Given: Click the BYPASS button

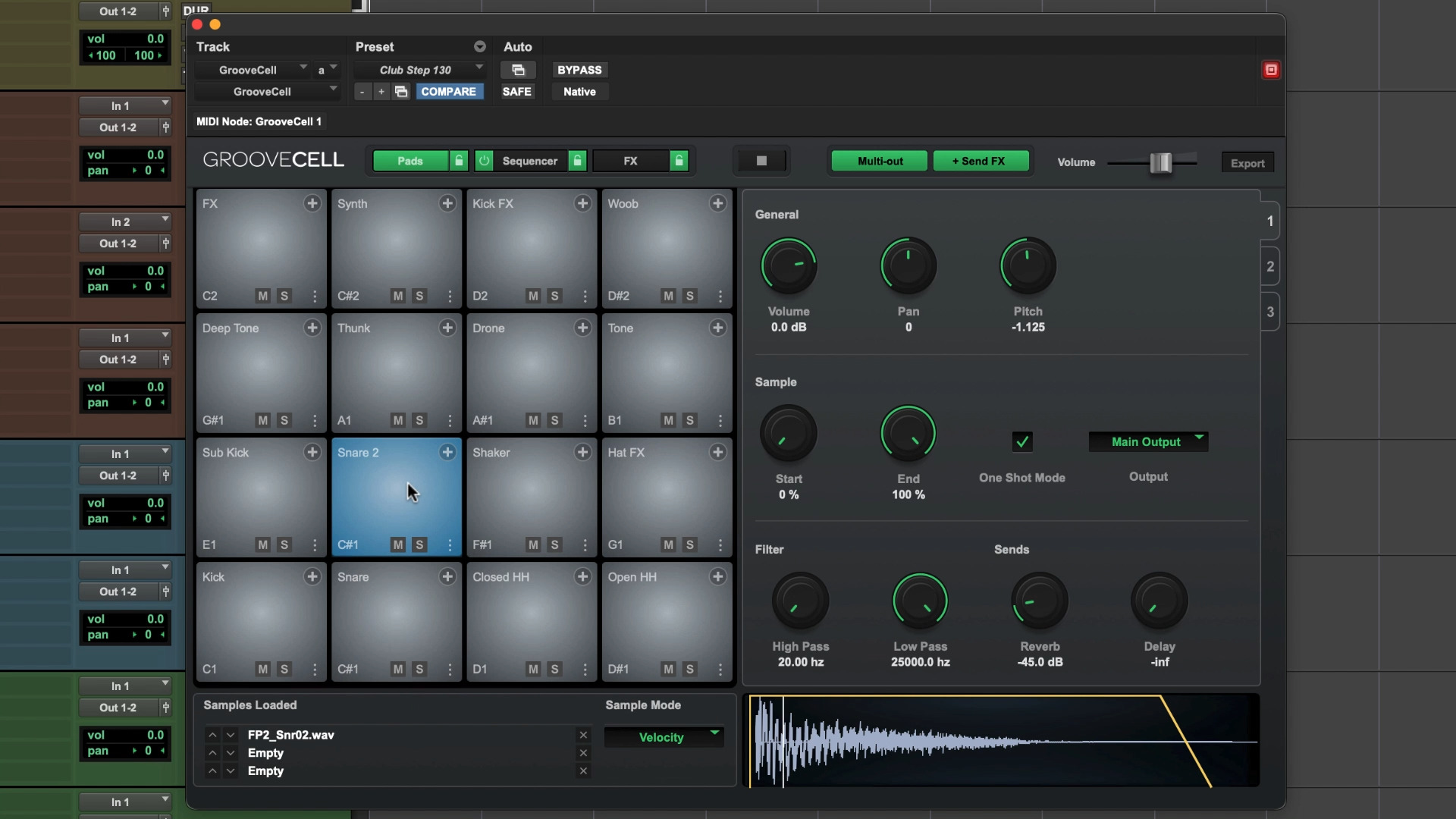Looking at the screenshot, I should pyautogui.click(x=579, y=69).
